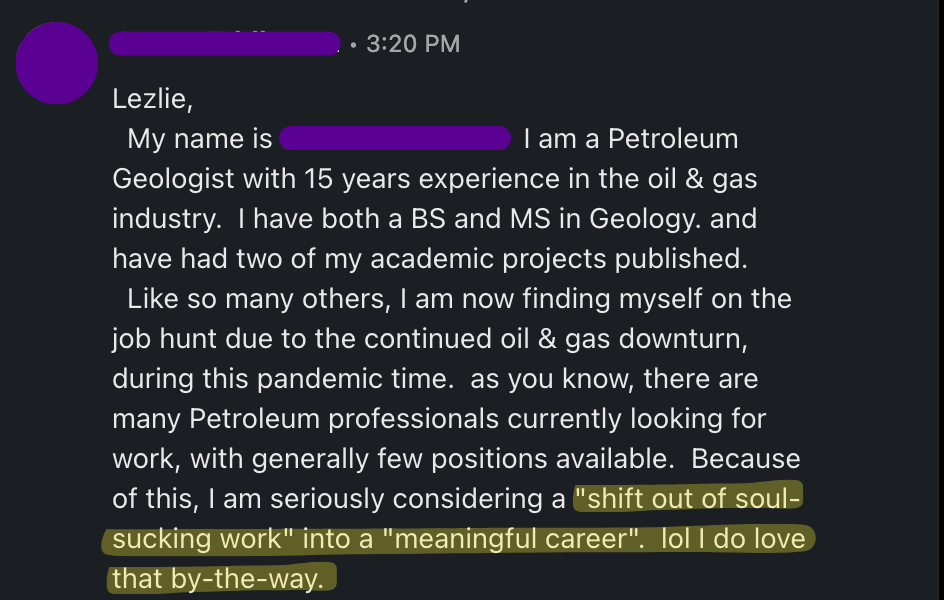Click the highlighted "that by-the-way." text
This screenshot has width=944, height=600.
[217, 579]
